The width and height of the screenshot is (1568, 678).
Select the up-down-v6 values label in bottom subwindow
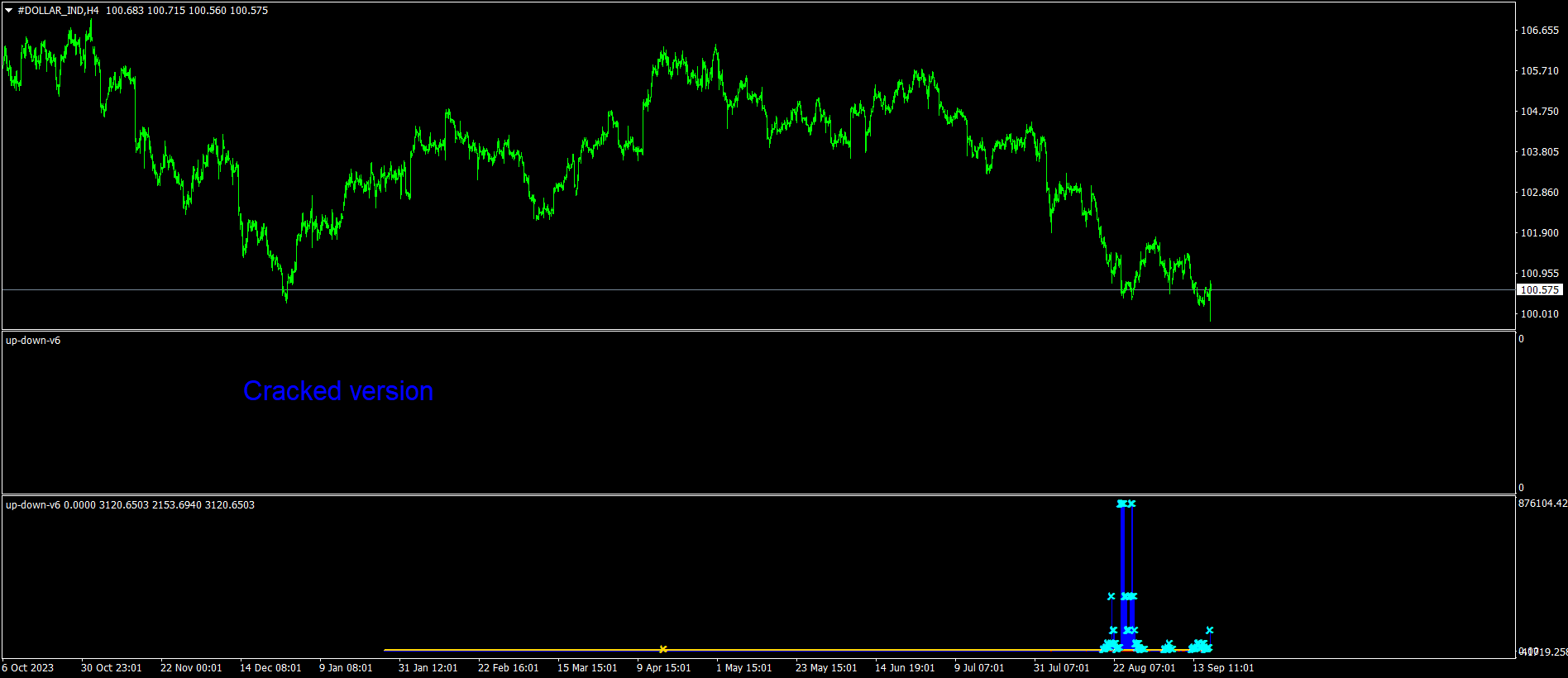click(x=130, y=505)
